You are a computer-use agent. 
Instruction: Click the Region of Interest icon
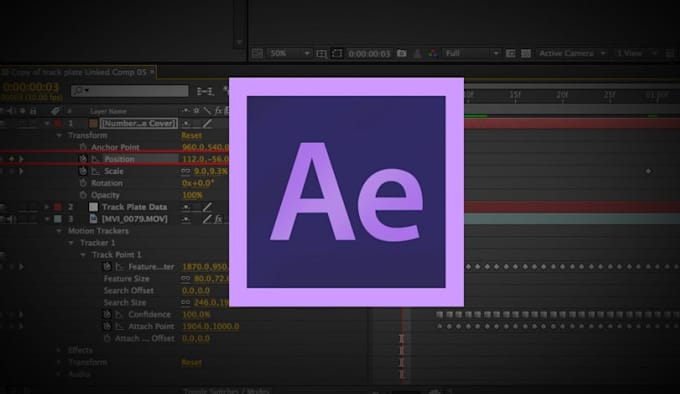pyautogui.click(x=510, y=53)
